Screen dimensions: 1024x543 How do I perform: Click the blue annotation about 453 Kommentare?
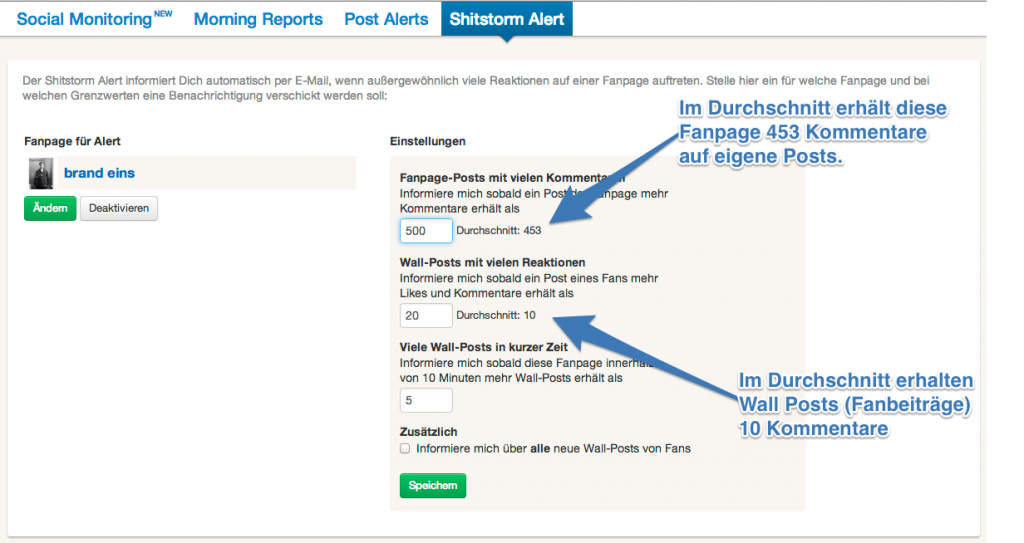pos(812,132)
